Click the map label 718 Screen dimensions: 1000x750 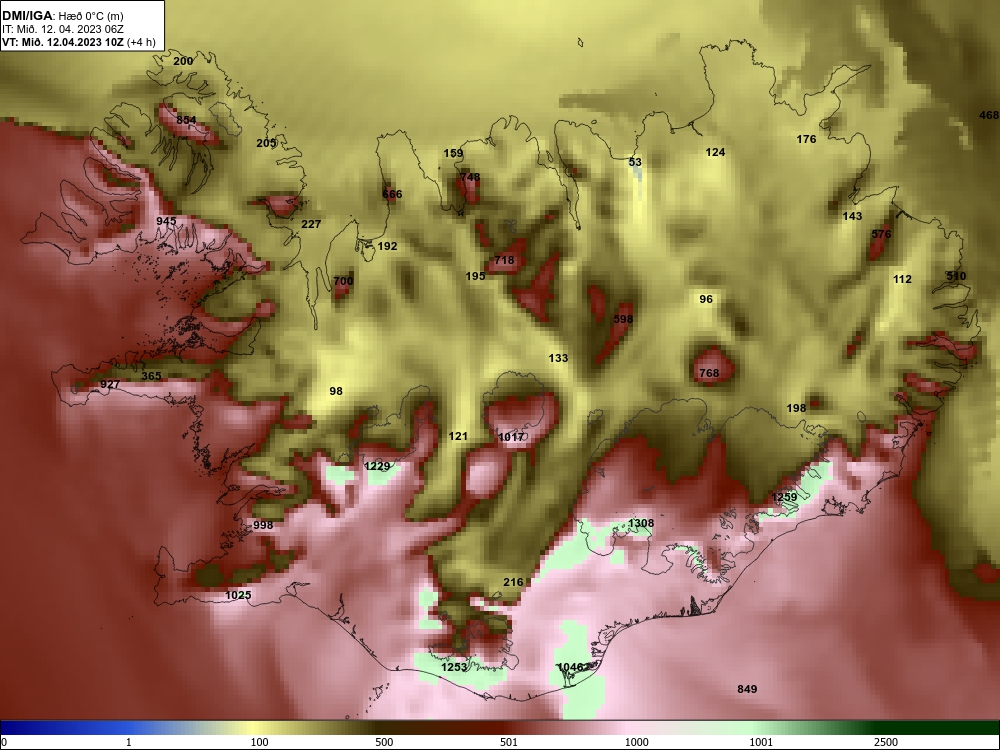(x=504, y=260)
